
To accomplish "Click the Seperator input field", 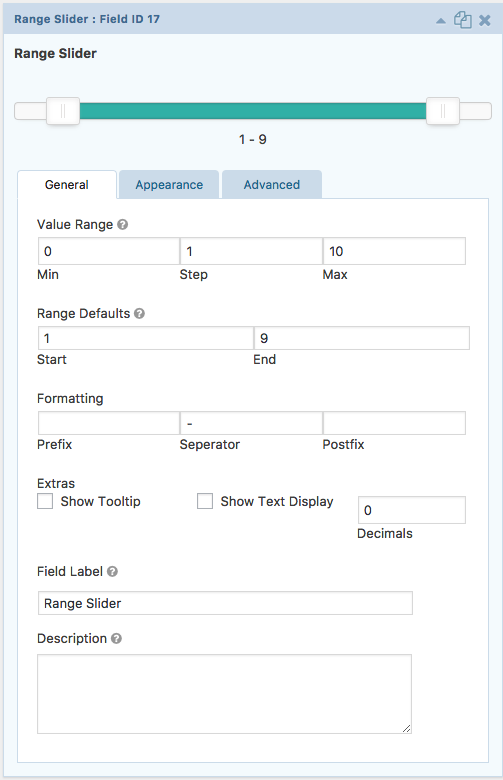I will pos(251,423).
